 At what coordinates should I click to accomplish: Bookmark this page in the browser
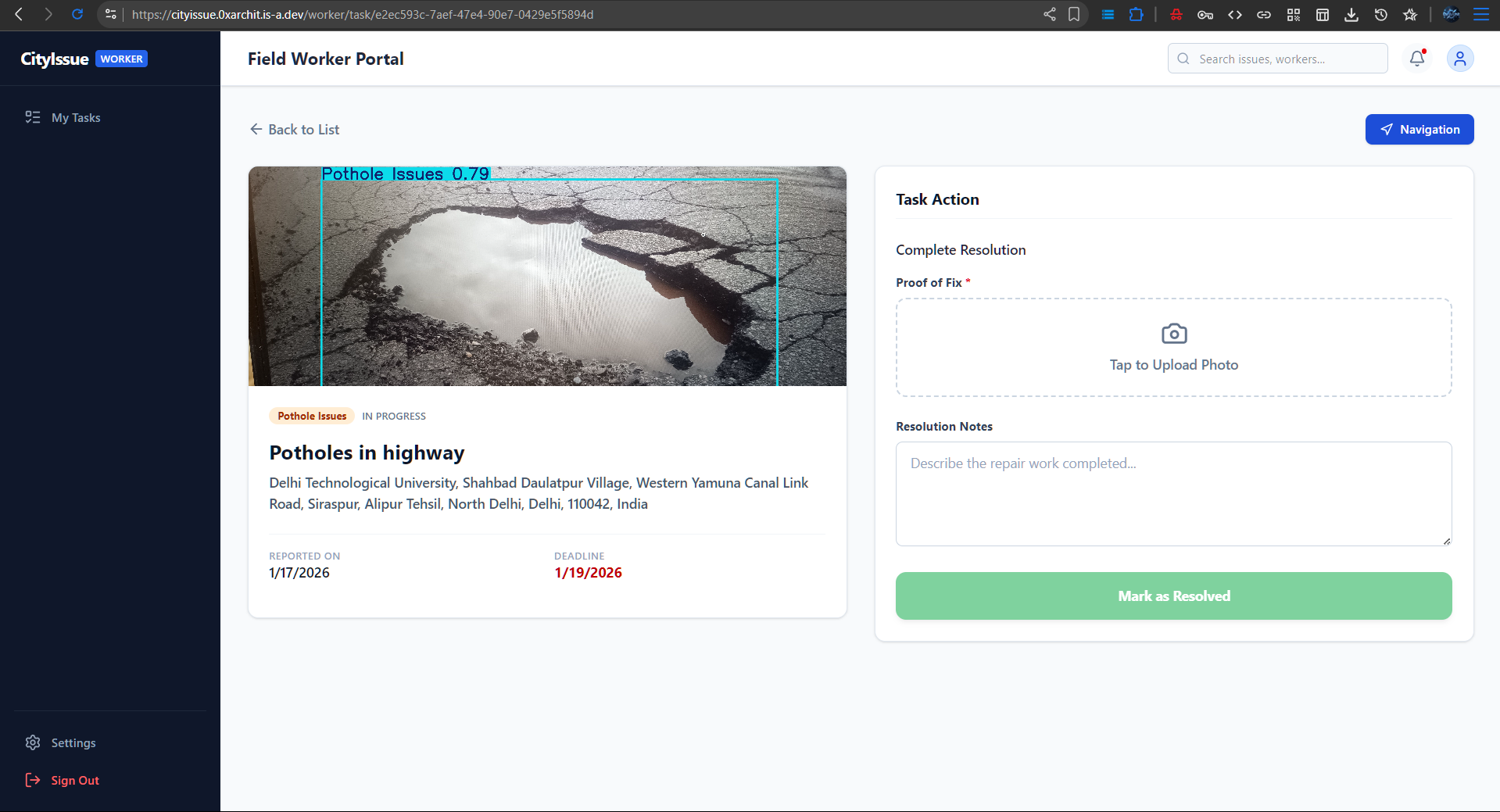[1074, 14]
